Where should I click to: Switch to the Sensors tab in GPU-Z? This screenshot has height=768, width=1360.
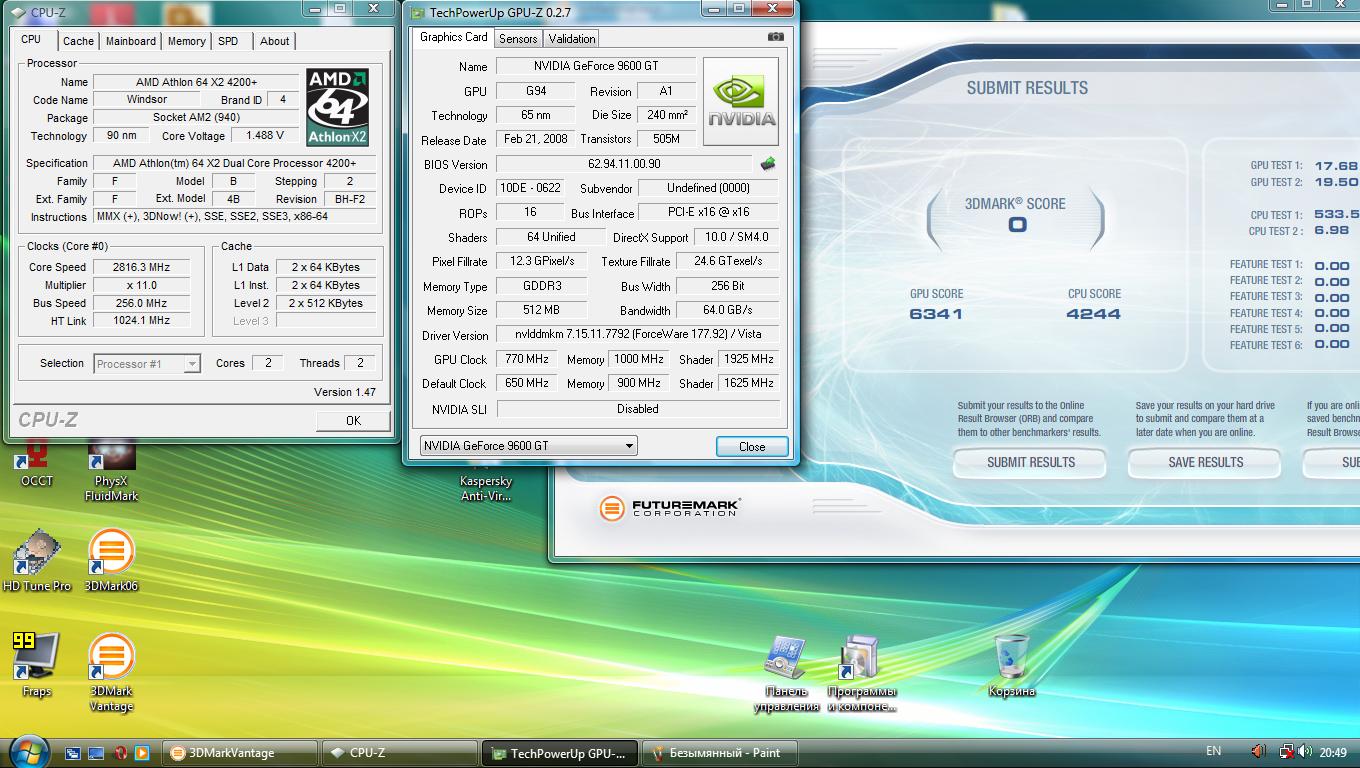[518, 39]
